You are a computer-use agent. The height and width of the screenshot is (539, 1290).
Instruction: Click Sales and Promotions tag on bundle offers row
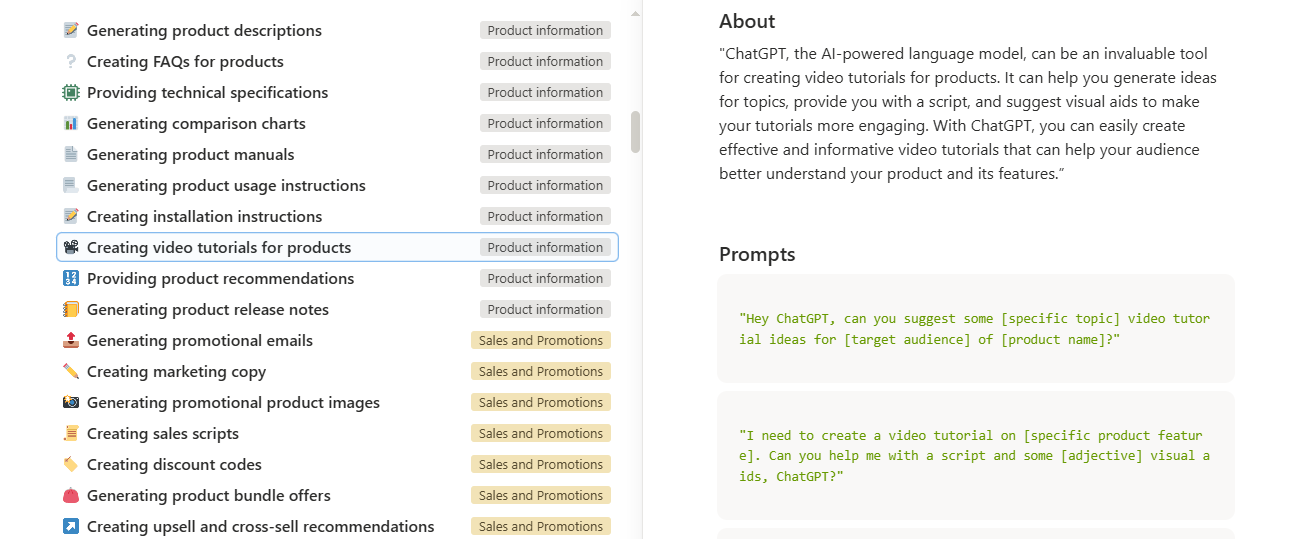tap(541, 495)
